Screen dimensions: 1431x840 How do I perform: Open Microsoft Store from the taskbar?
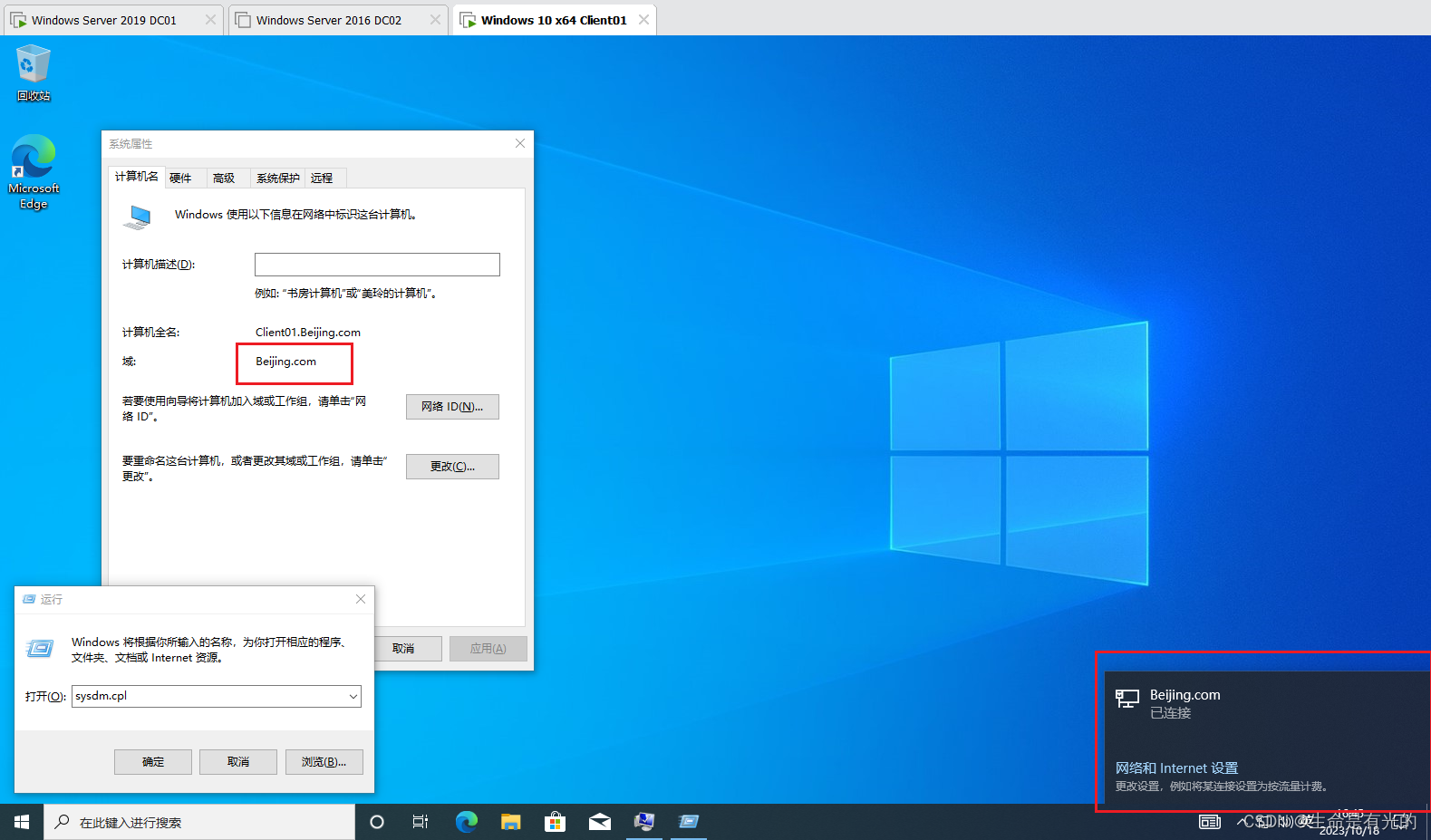(x=555, y=822)
